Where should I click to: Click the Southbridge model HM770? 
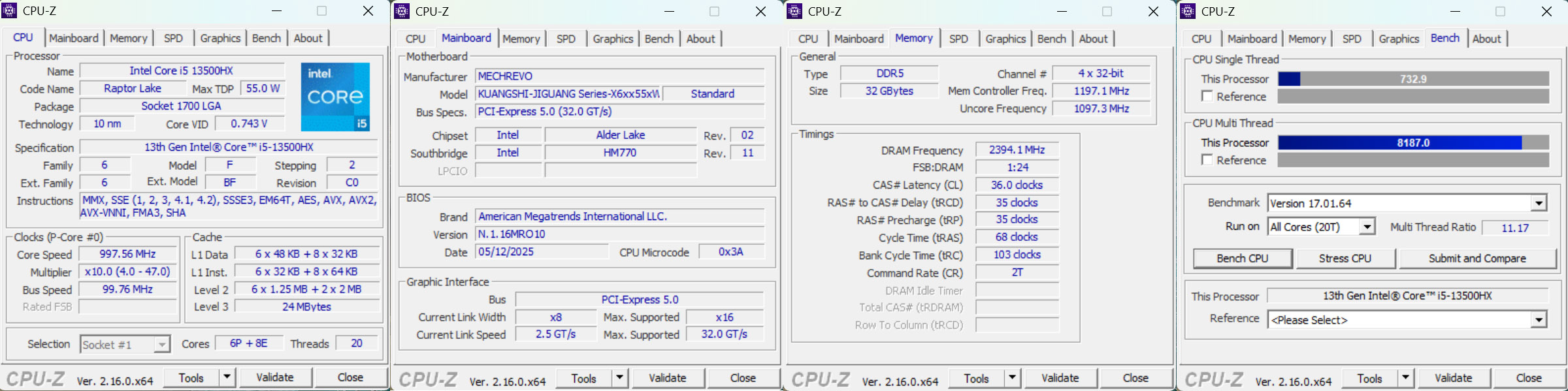point(620,153)
